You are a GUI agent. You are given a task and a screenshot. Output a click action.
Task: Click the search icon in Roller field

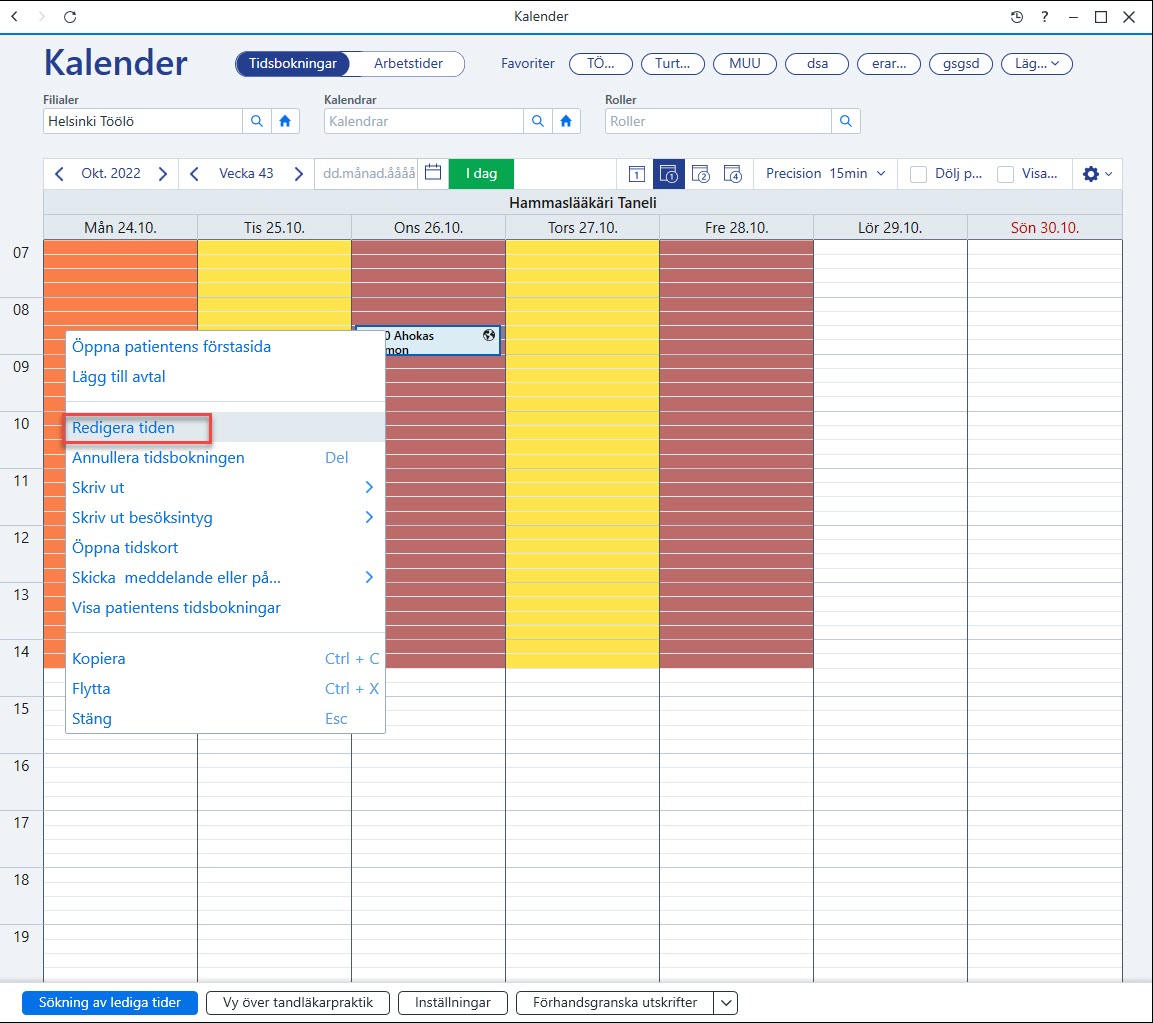point(846,121)
